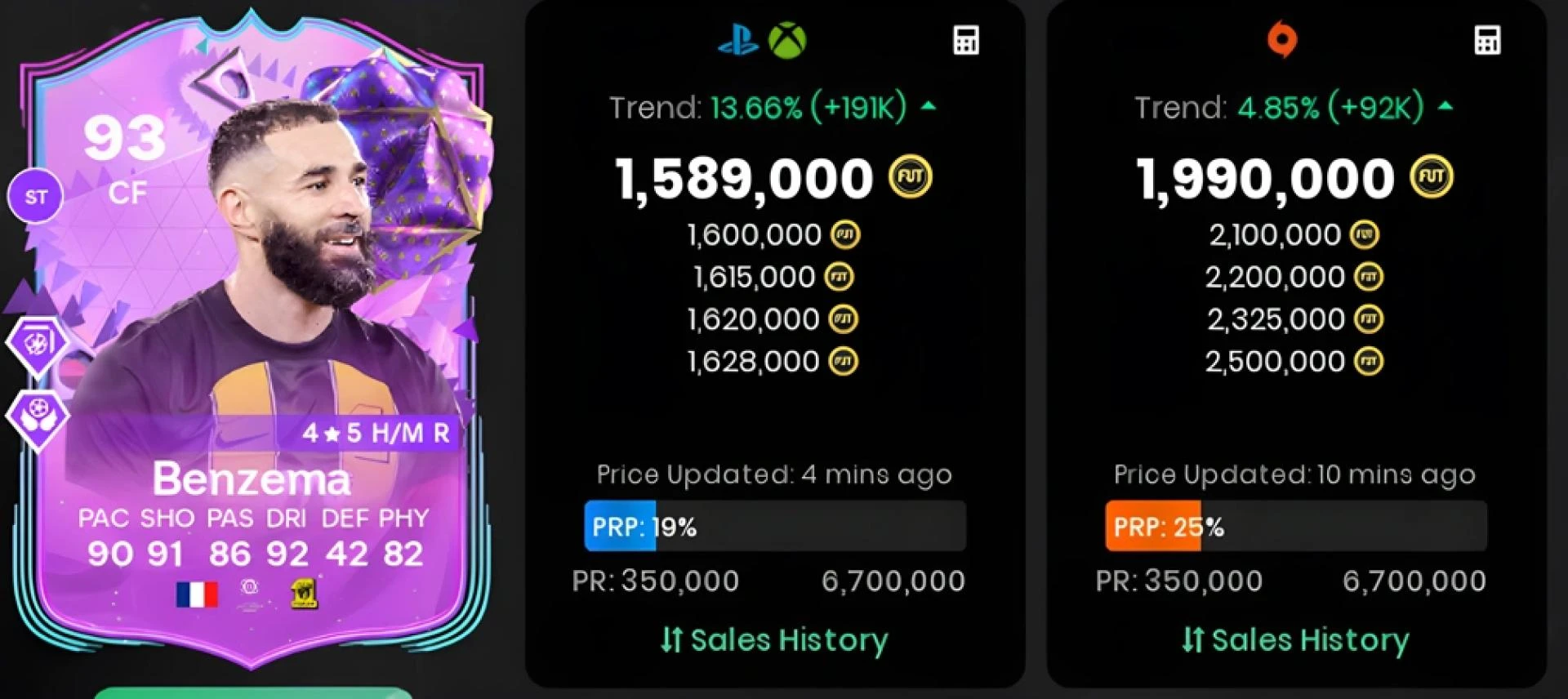Click the PlayStation logo icon
The width and height of the screenshot is (1568, 699).
(737, 39)
